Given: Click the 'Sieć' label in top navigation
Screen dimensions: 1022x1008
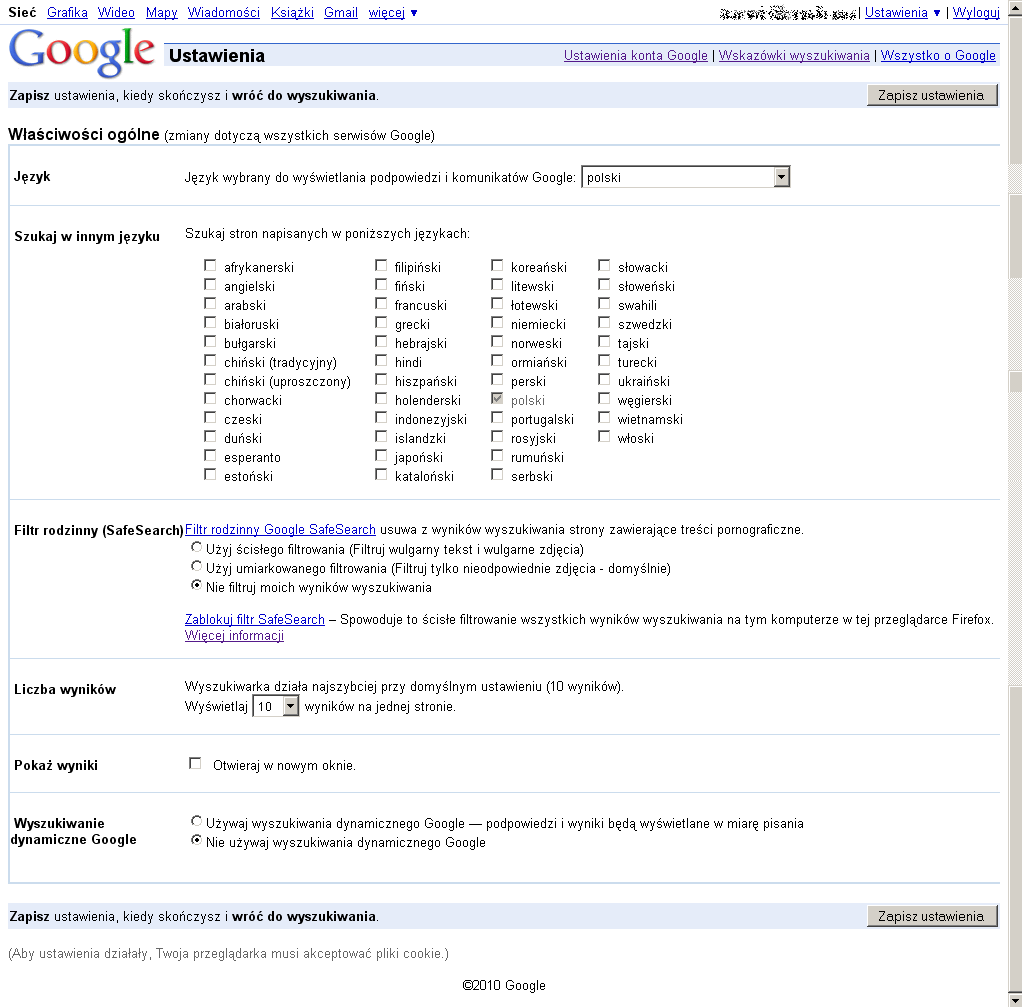Looking at the screenshot, I should click(x=22, y=12).
